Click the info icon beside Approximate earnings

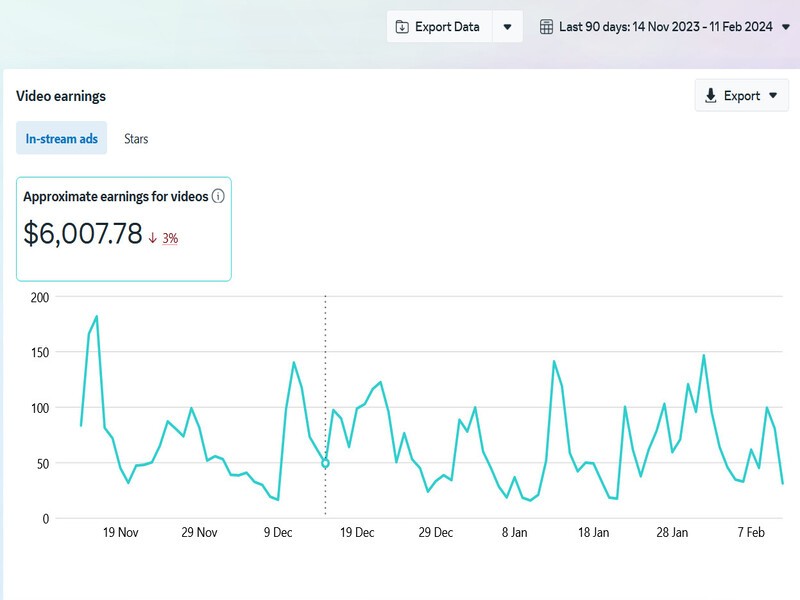218,197
